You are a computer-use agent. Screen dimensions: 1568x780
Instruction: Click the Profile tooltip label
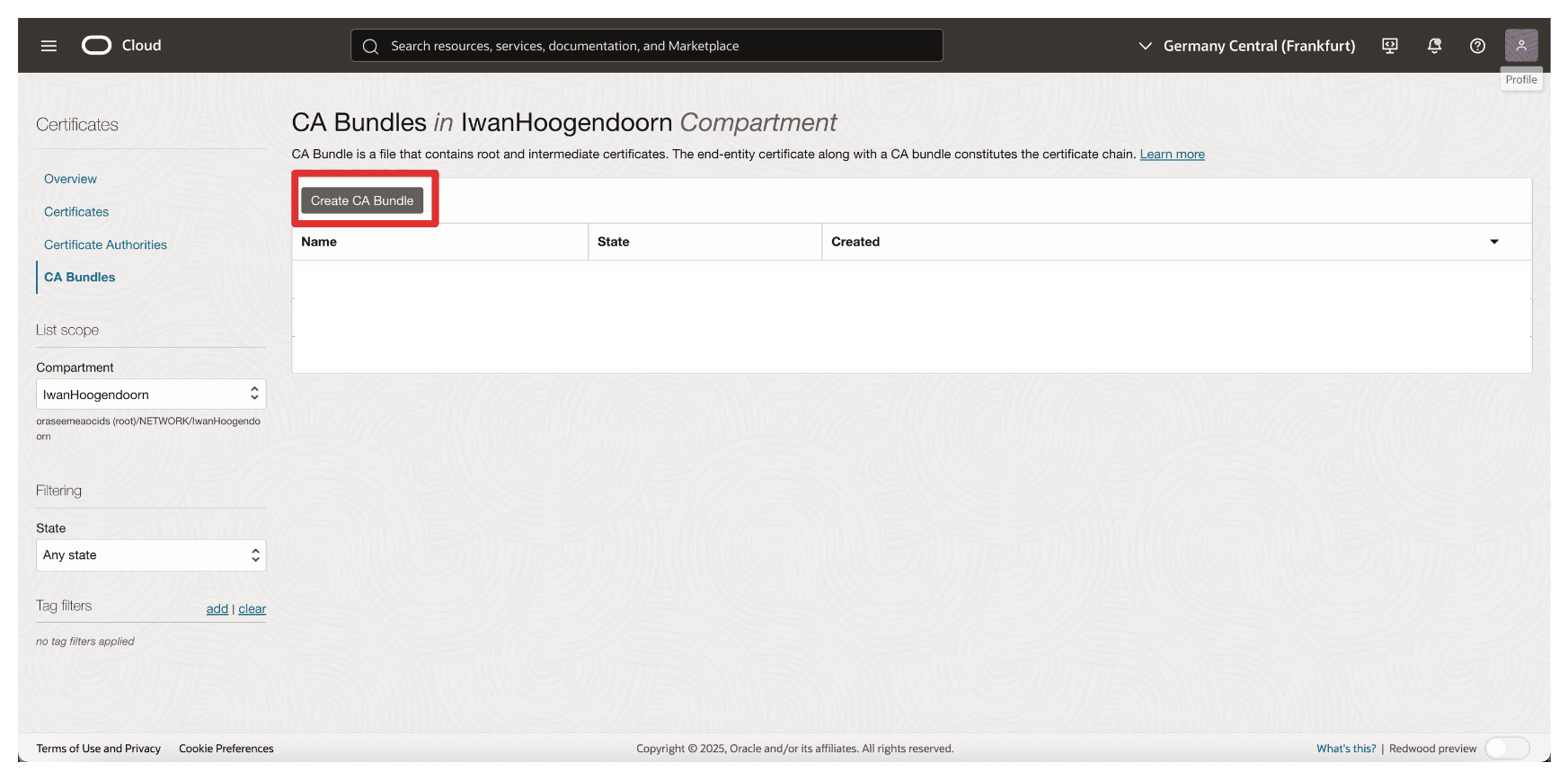coord(1521,80)
